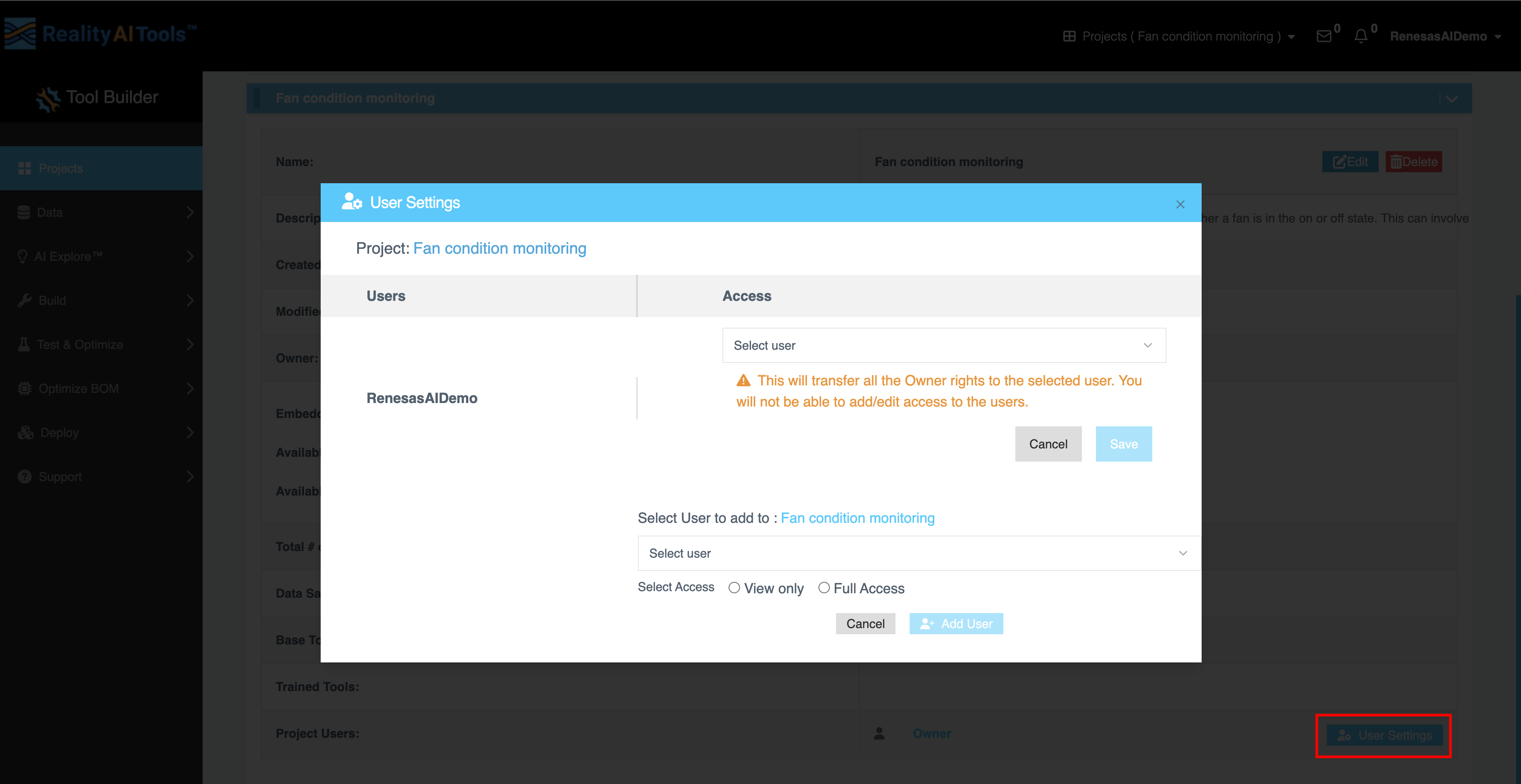
Task: Click the Optimize BOM chip icon
Action: click(24, 388)
